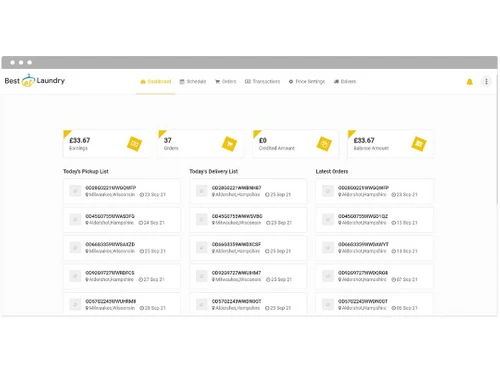Viewport: 500px width, 375px height.
Task: Open Latest Orders thumbnail for order OD66
Action: [328, 248]
